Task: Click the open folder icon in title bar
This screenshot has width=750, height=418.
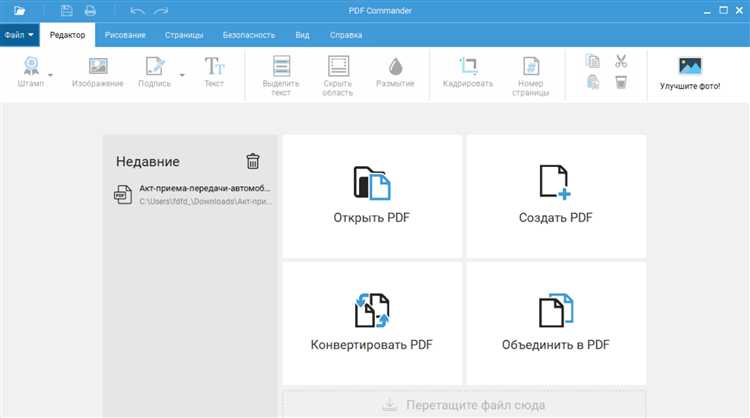Action: click(19, 11)
